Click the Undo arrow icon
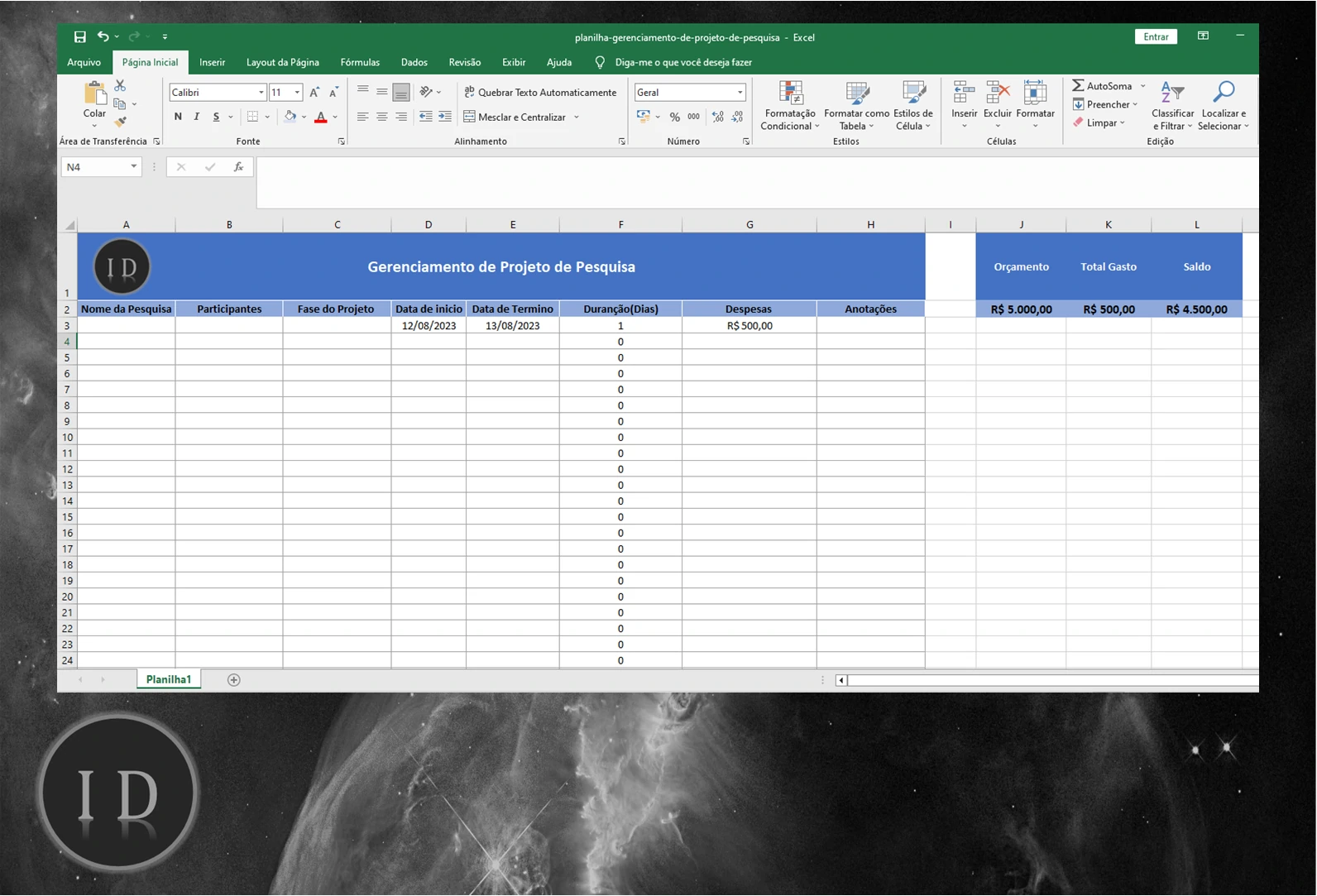This screenshot has height=896, width=1317. pos(103,36)
